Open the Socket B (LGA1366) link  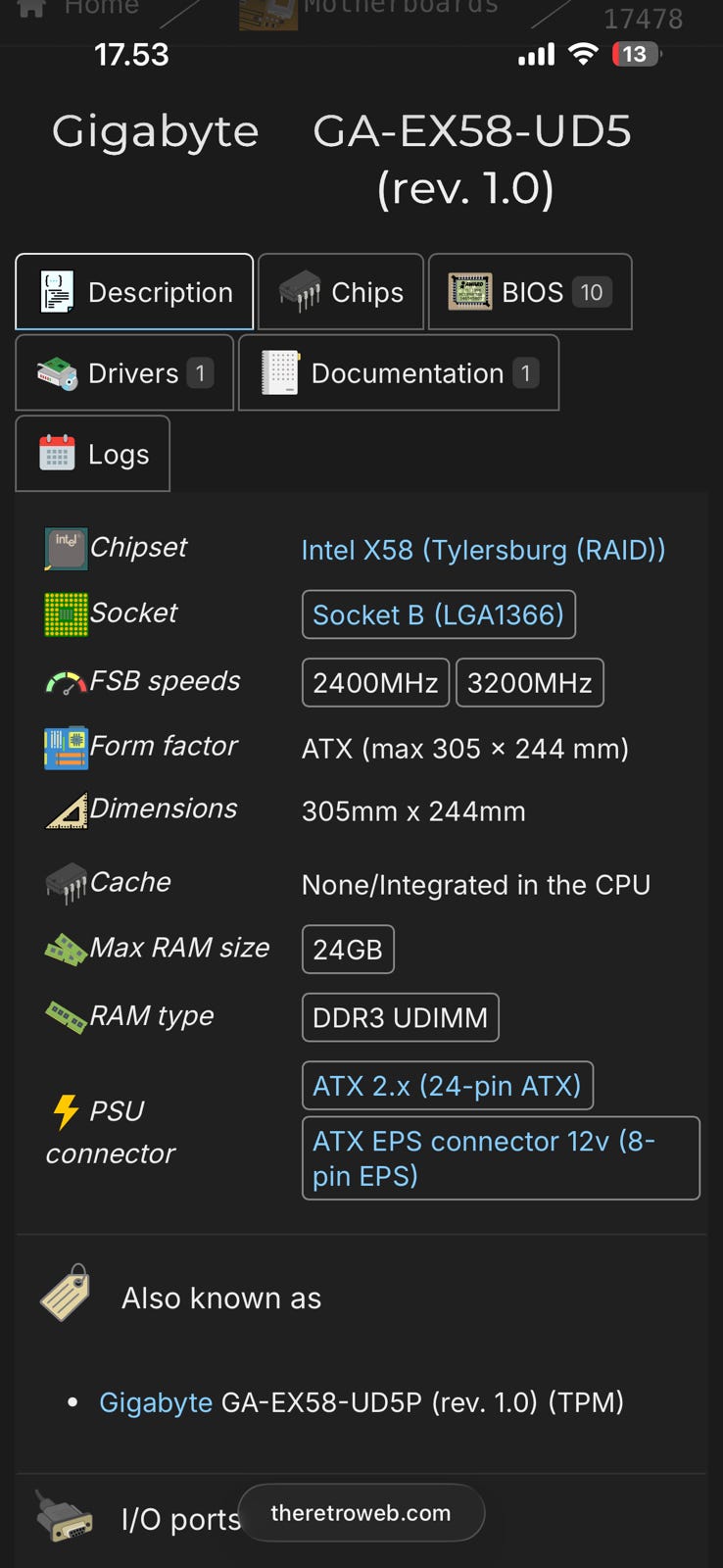438,614
